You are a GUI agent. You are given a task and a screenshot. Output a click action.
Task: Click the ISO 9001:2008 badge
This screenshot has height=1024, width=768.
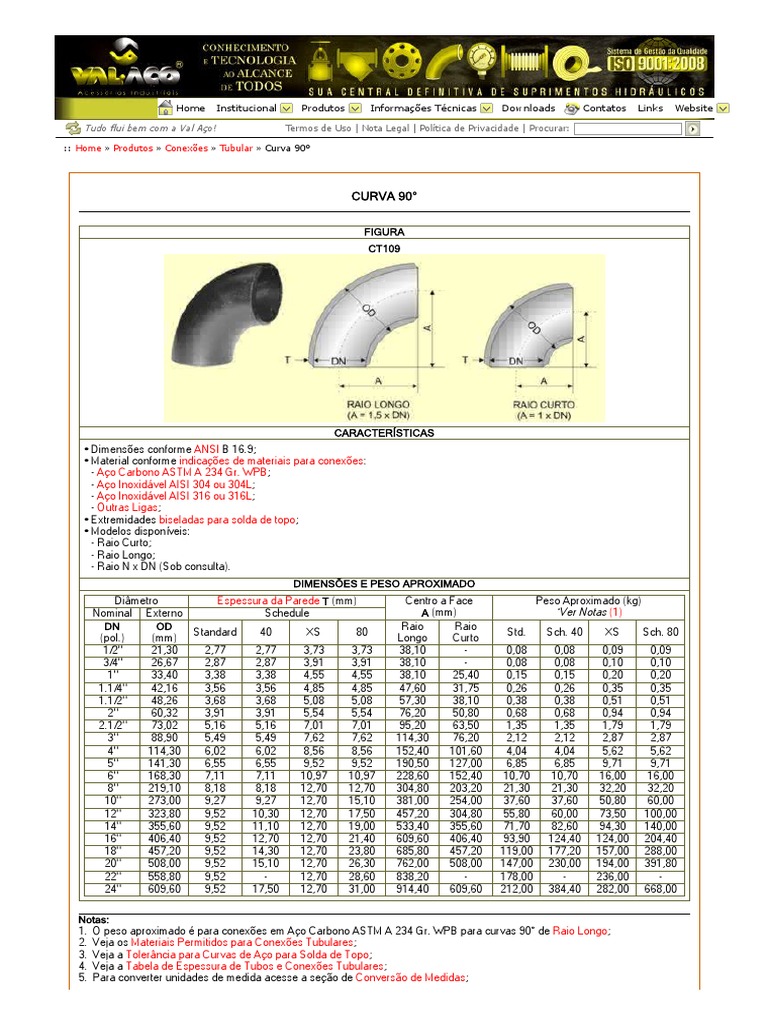[x=657, y=61]
